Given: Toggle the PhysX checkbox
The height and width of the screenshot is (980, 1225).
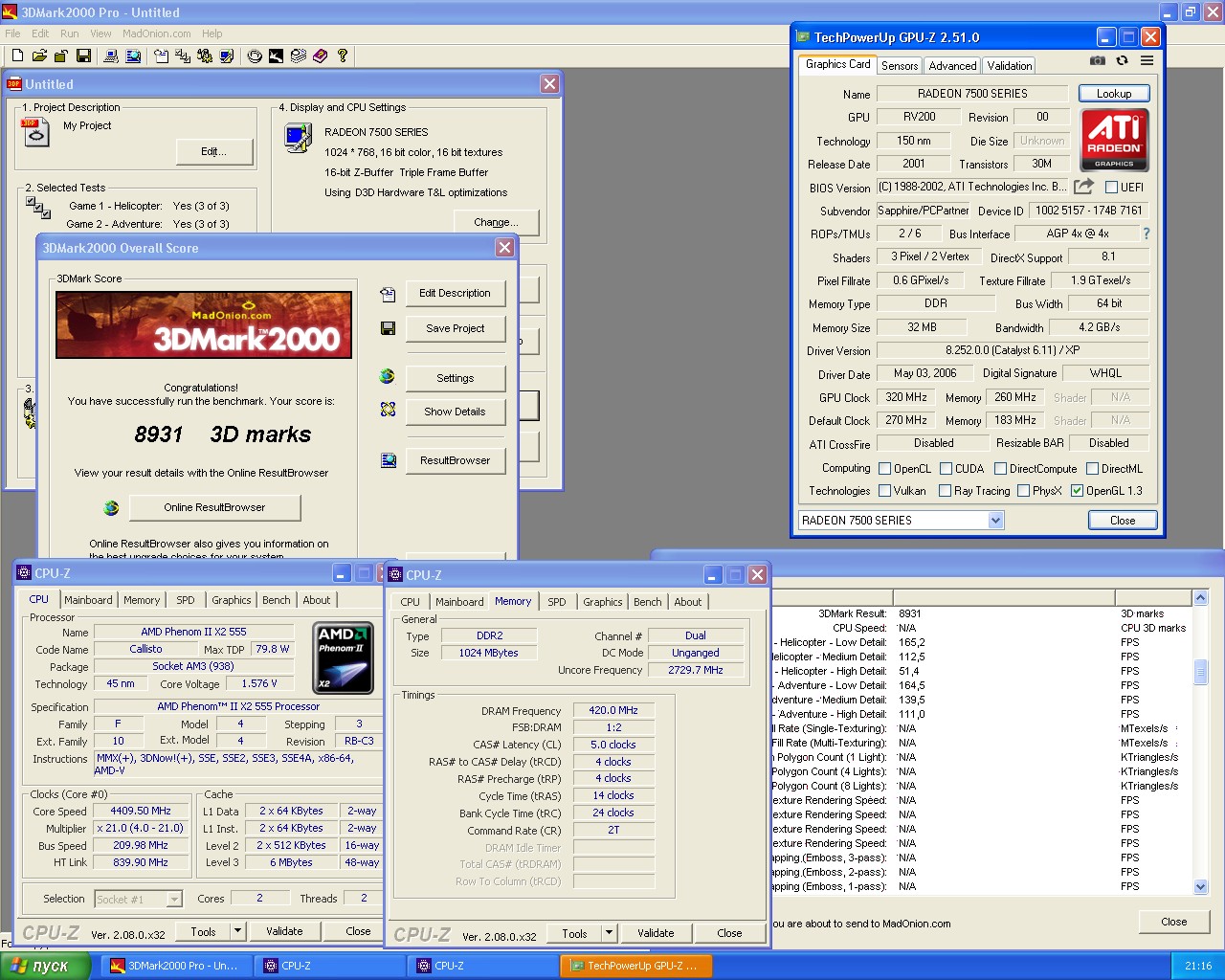Looking at the screenshot, I should point(1023,491).
